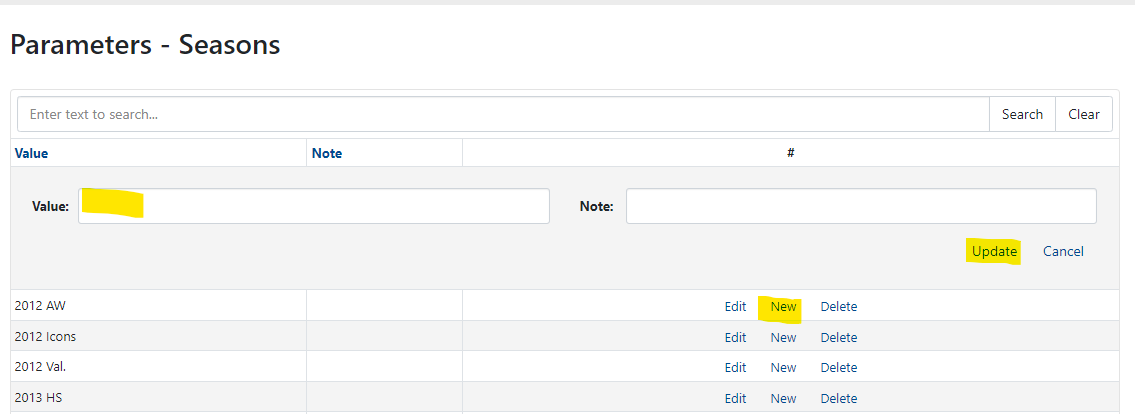Delete the 2012 Icons season
The width and height of the screenshot is (1135, 414).
point(839,337)
